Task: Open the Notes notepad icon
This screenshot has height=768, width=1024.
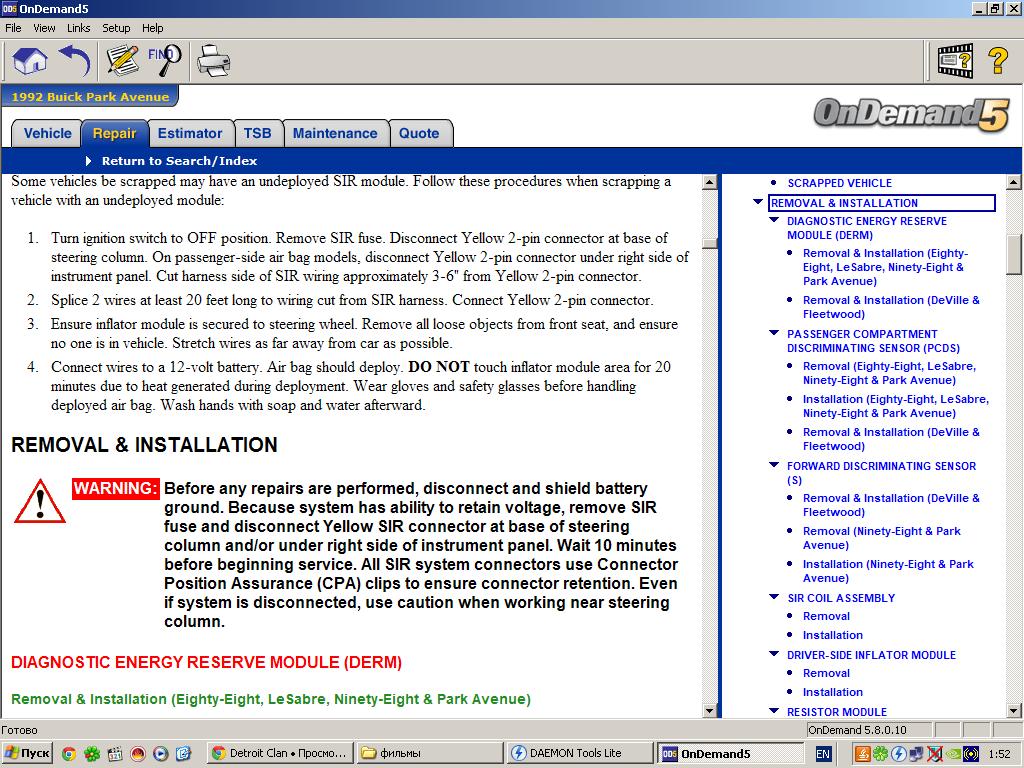Action: click(x=122, y=61)
